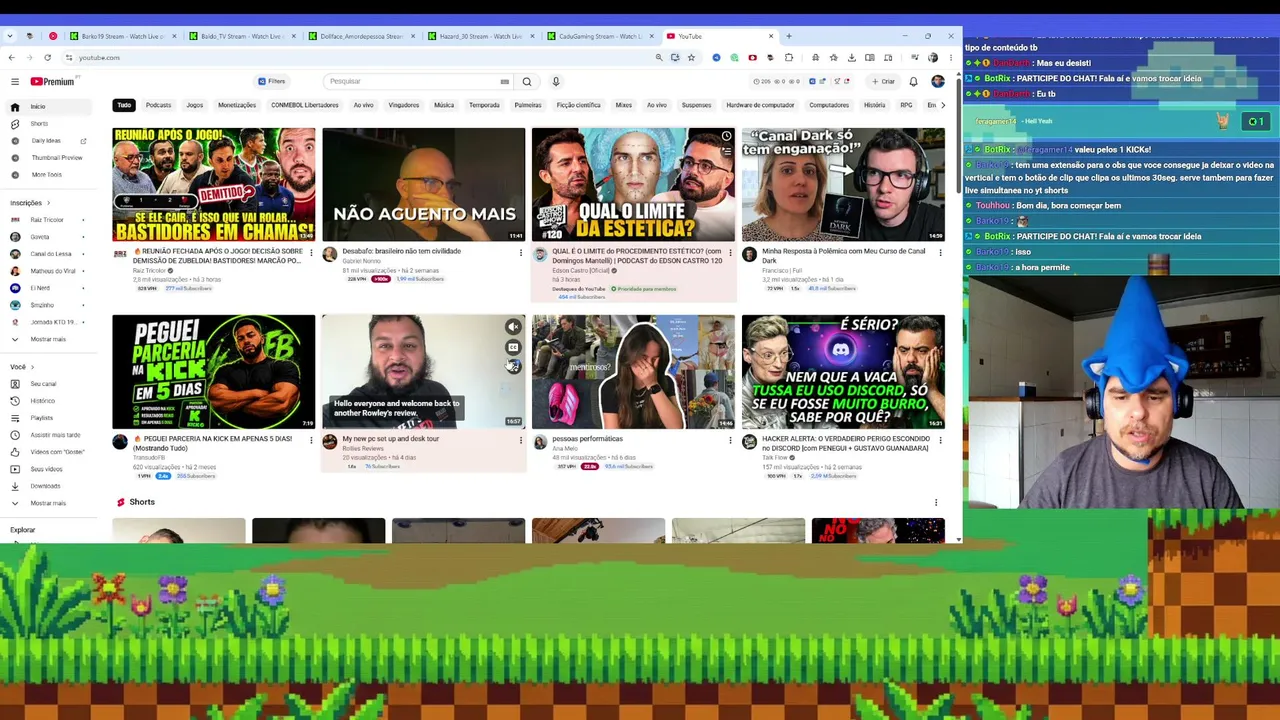Open Thumbnail Preview in the sidebar
Image resolution: width=1280 pixels, height=720 pixels.
coord(48,158)
